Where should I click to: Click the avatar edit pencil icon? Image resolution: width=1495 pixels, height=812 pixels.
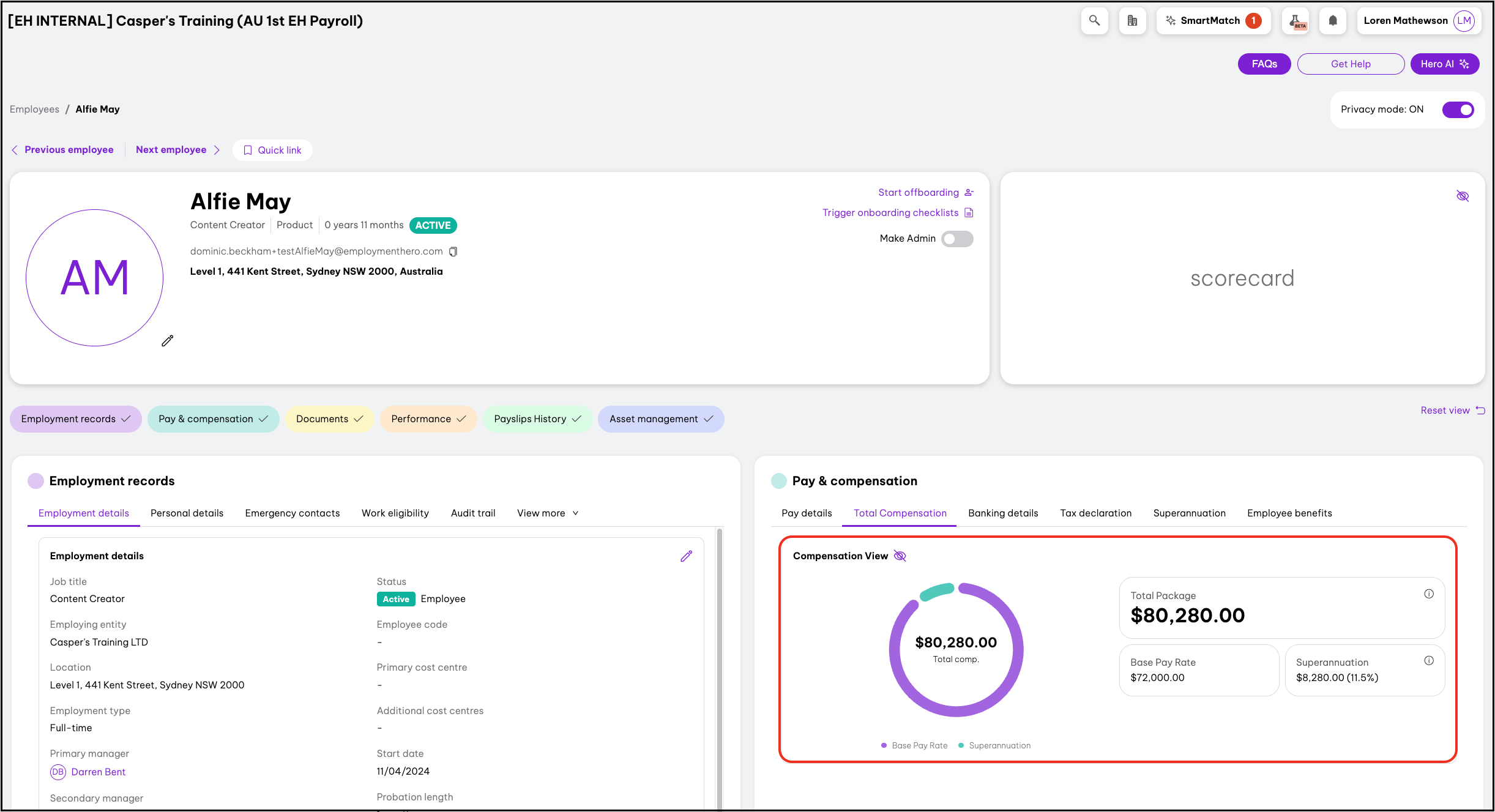coord(167,341)
